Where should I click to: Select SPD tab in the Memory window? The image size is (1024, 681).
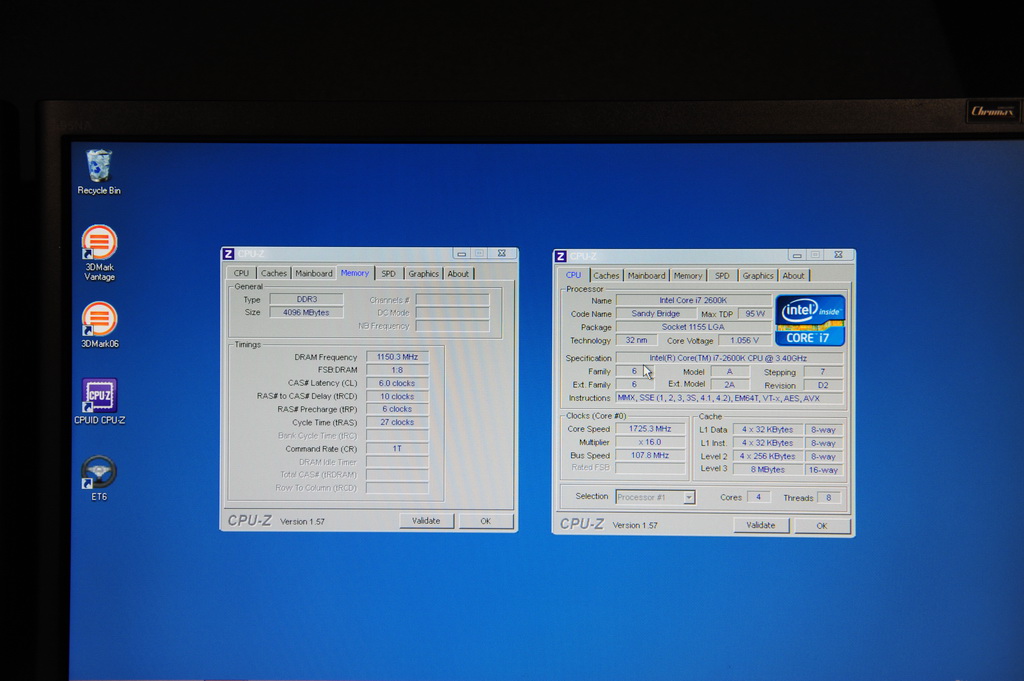[x=389, y=274]
